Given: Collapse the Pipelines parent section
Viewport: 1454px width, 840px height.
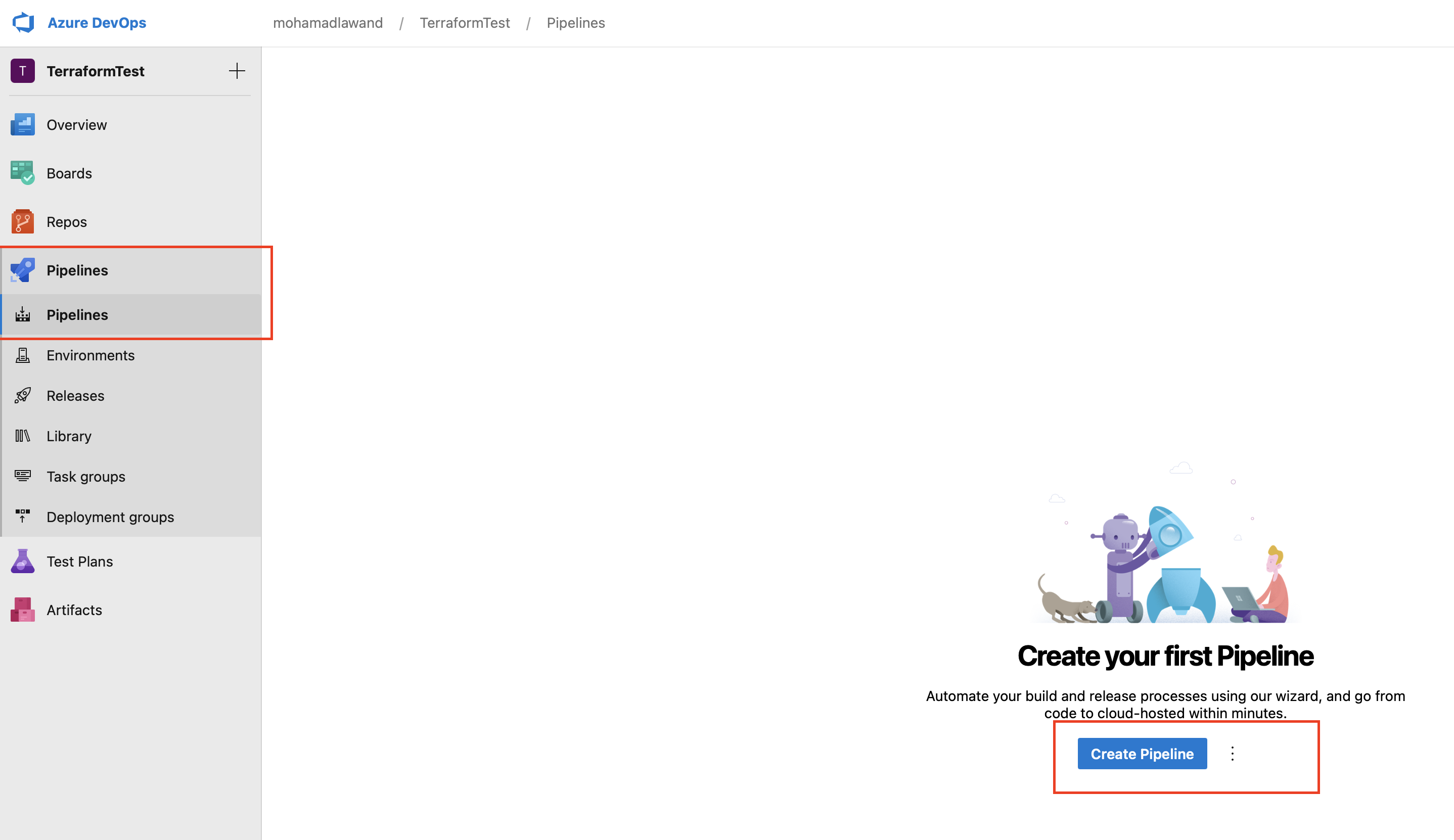Looking at the screenshot, I should pos(77,270).
